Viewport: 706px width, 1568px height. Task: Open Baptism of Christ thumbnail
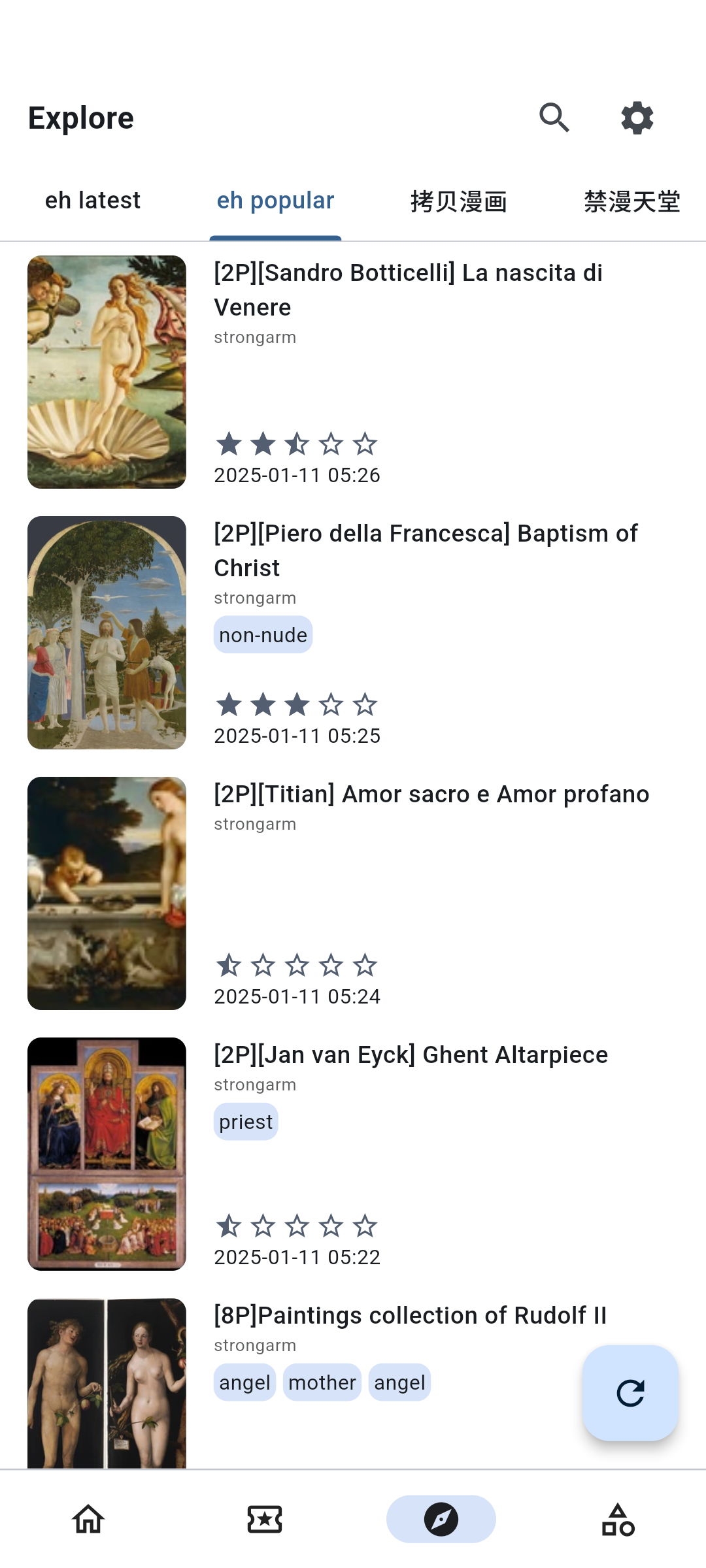107,632
